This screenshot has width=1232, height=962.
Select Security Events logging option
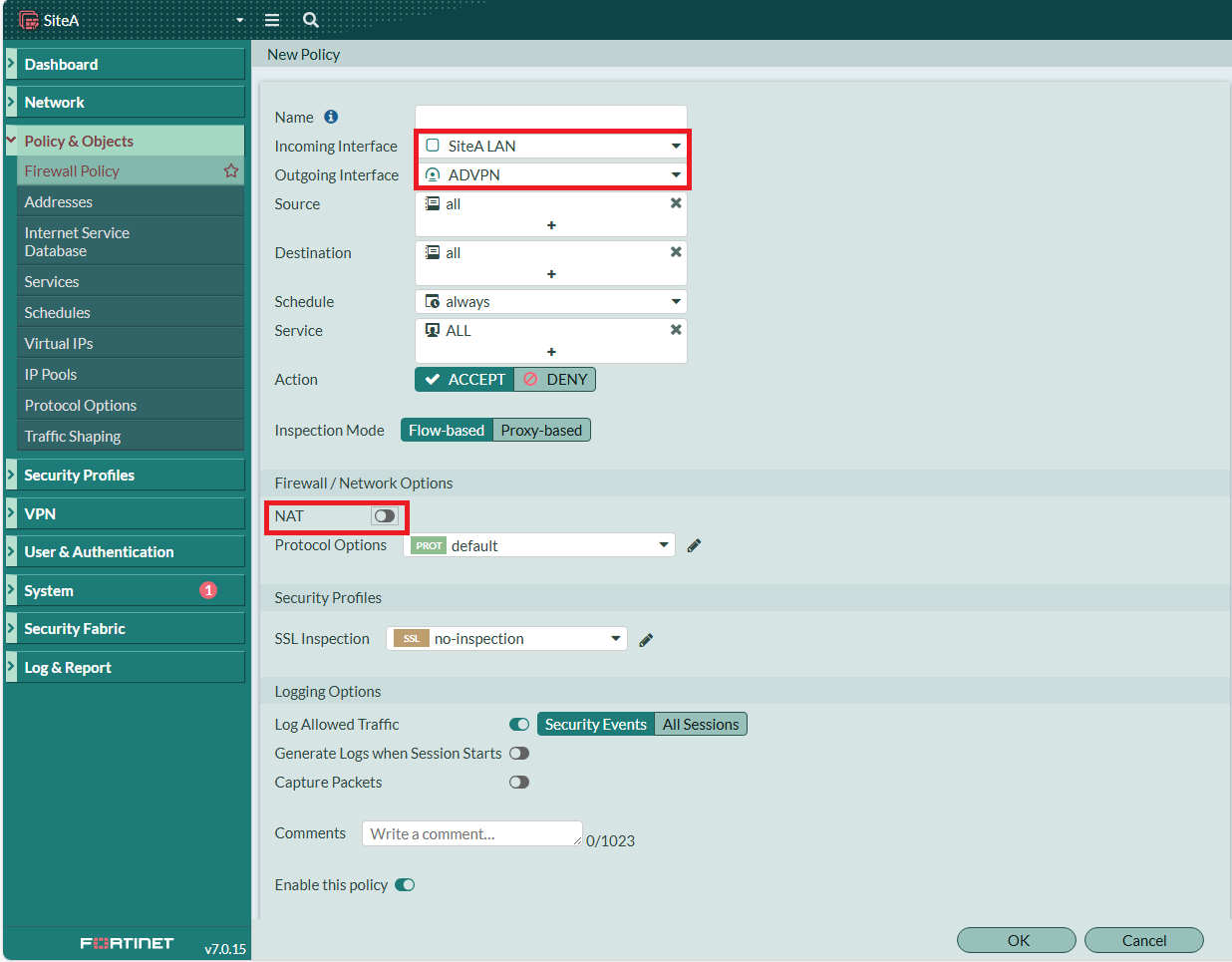(x=596, y=725)
